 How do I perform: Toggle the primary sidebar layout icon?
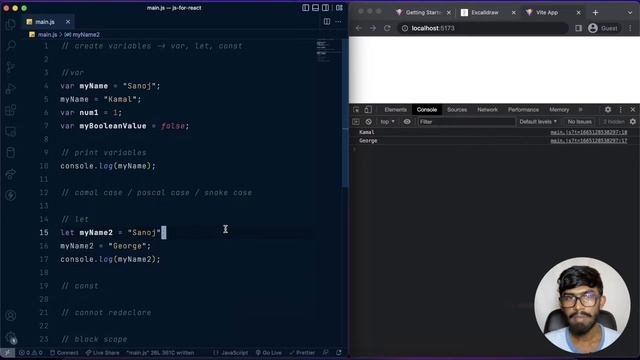pos(306,8)
